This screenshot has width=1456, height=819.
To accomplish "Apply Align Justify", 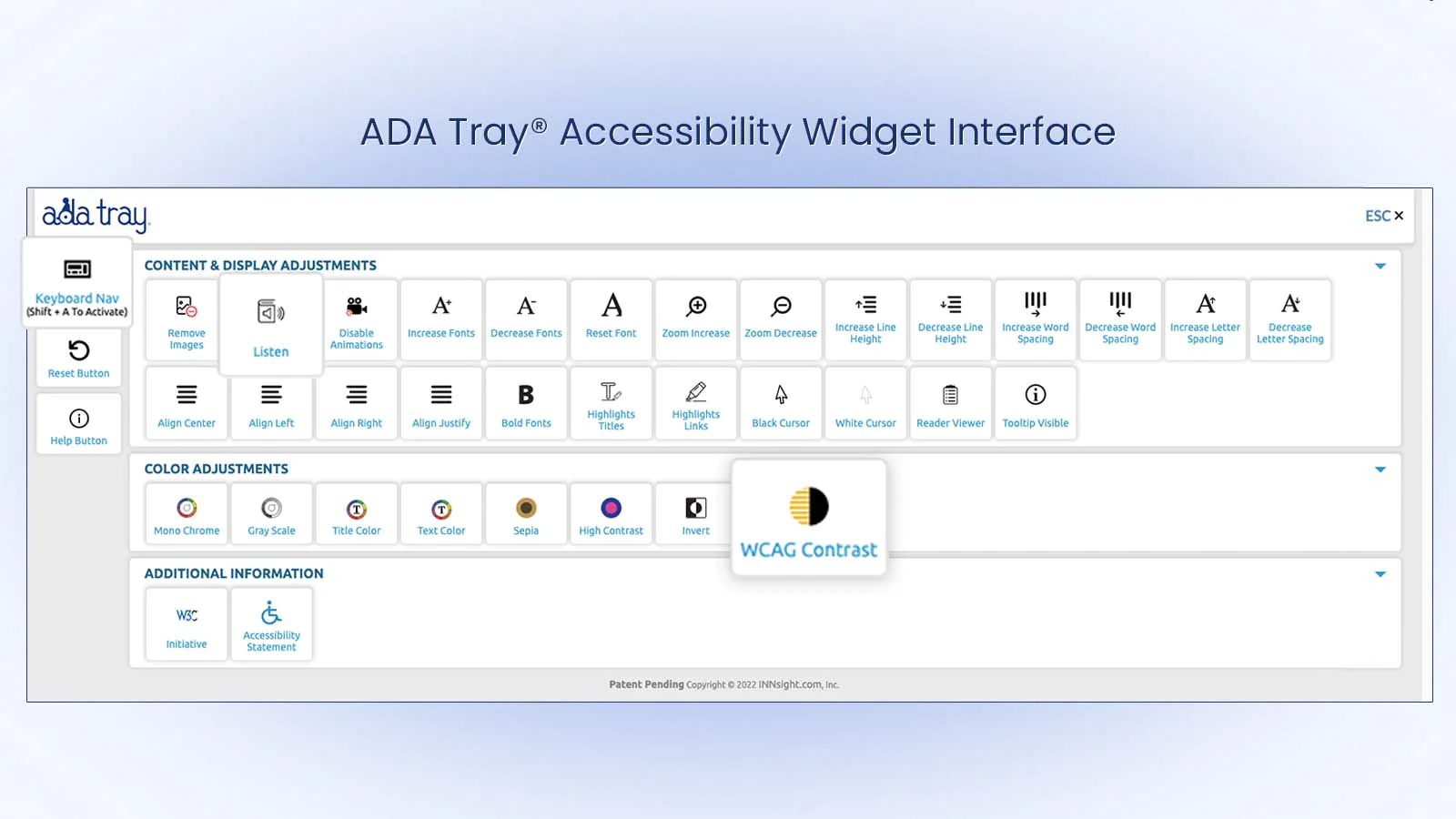I will pos(441,404).
